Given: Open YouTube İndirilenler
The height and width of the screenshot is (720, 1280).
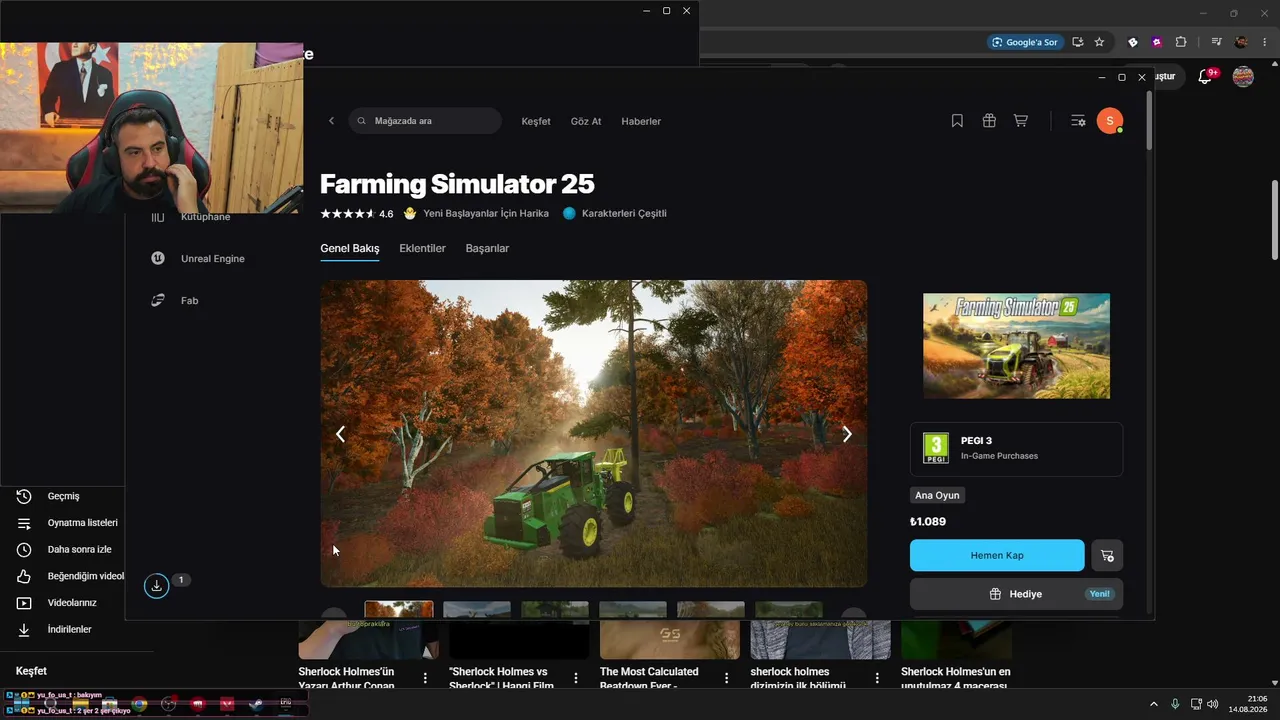Looking at the screenshot, I should coord(66,629).
